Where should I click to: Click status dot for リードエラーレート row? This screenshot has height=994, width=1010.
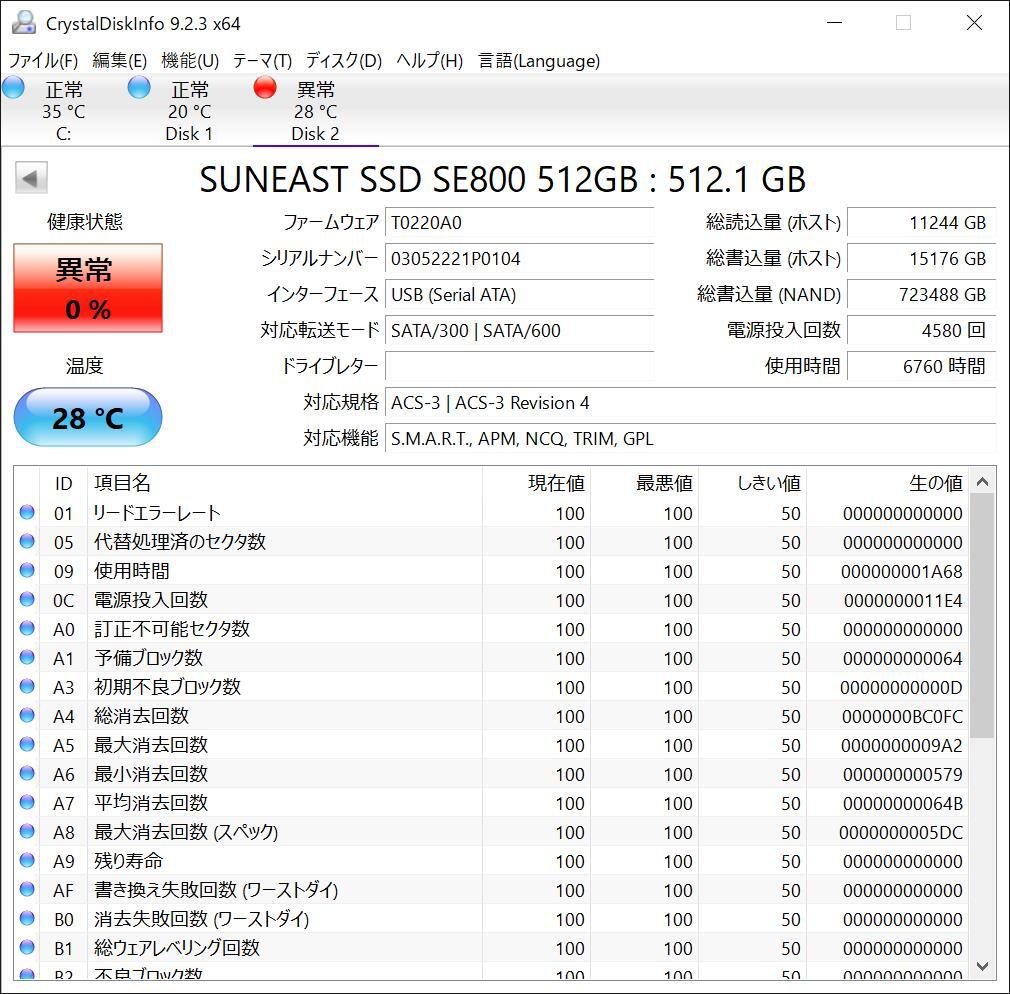(x=27, y=513)
